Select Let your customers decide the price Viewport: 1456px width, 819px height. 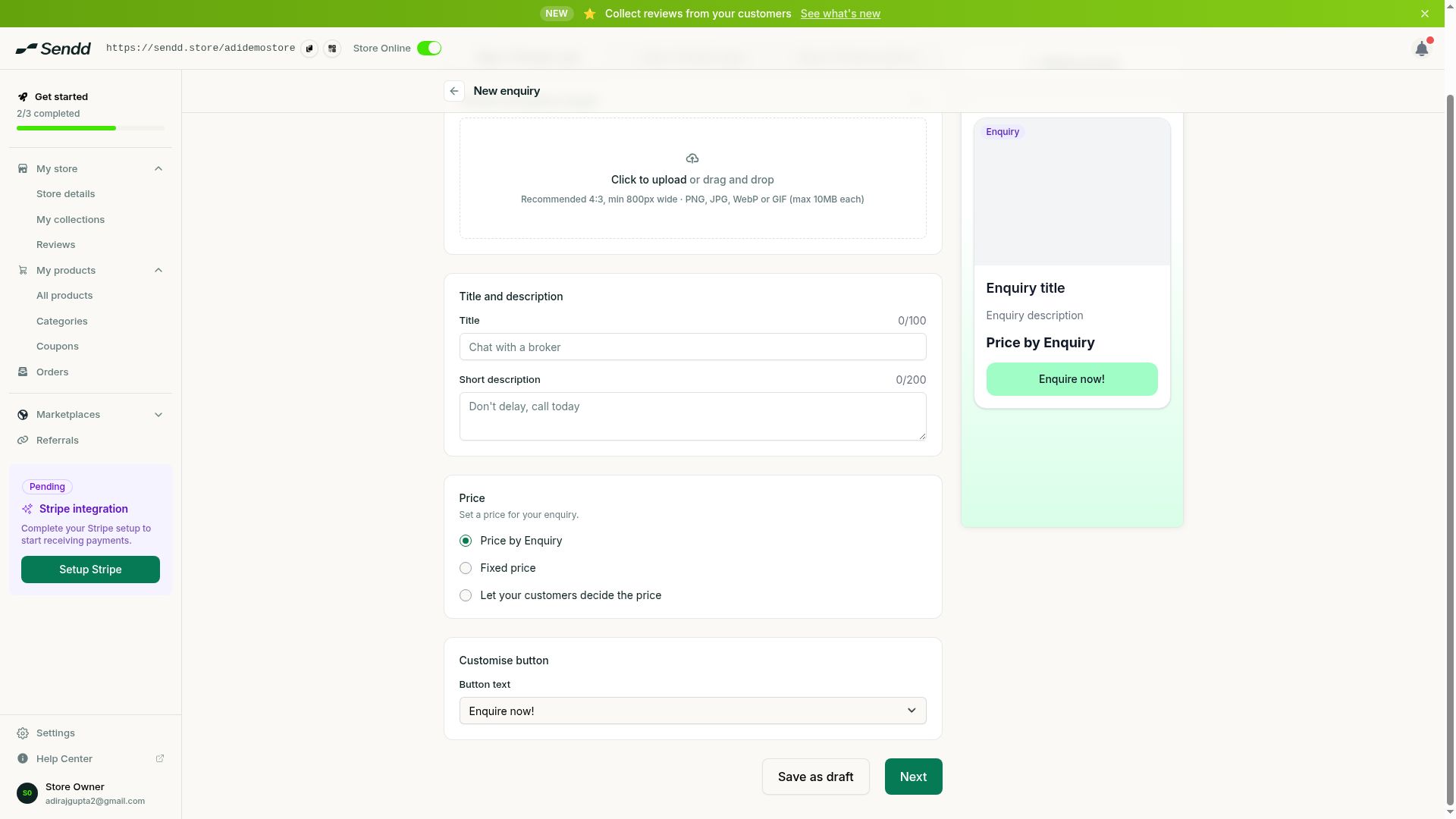(466, 595)
